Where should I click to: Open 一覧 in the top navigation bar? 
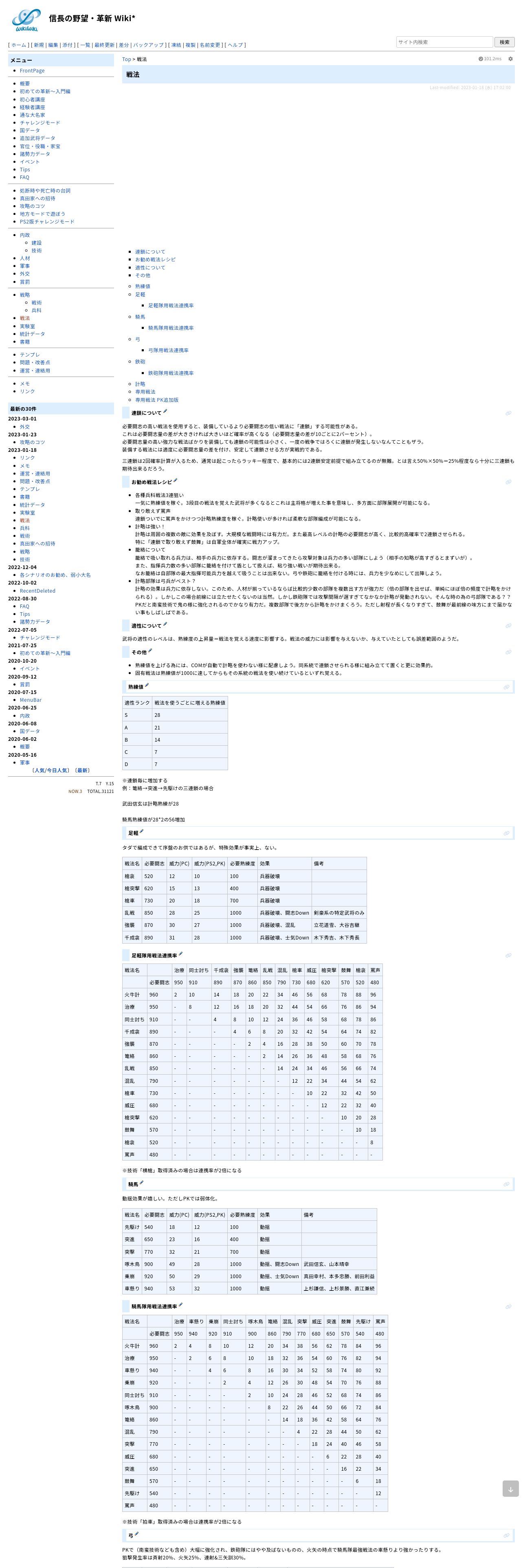pyautogui.click(x=85, y=45)
